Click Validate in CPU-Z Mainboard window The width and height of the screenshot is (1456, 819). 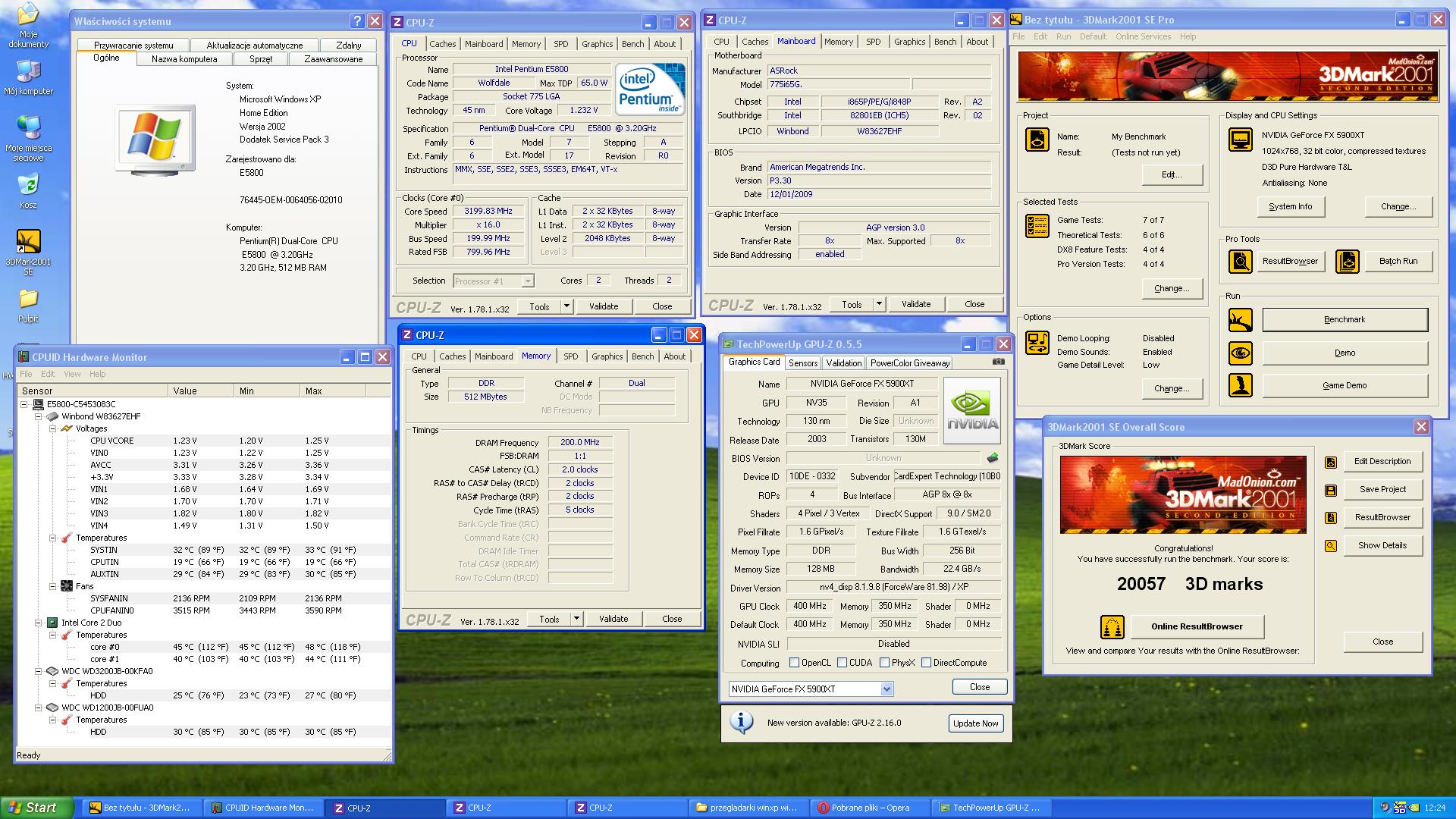click(916, 304)
